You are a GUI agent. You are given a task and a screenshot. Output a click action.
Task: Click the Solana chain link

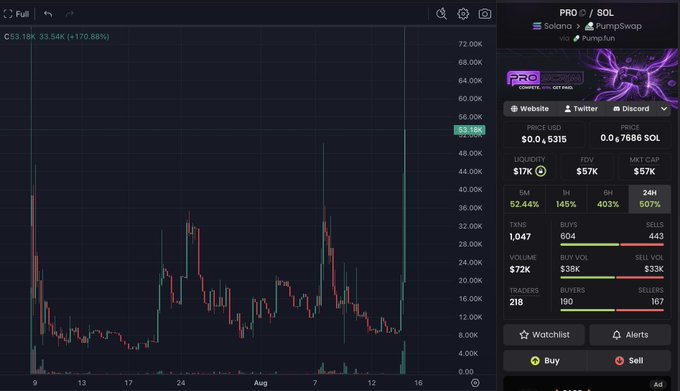coord(552,26)
